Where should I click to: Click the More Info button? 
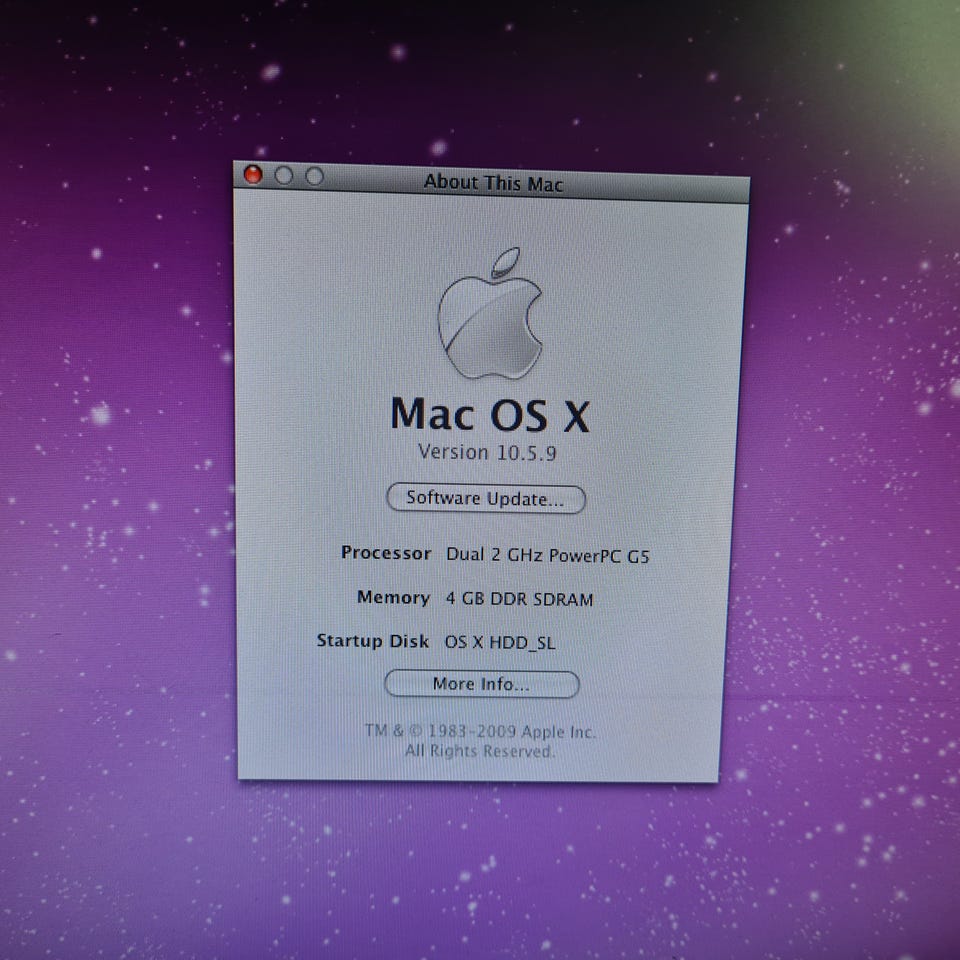point(481,684)
